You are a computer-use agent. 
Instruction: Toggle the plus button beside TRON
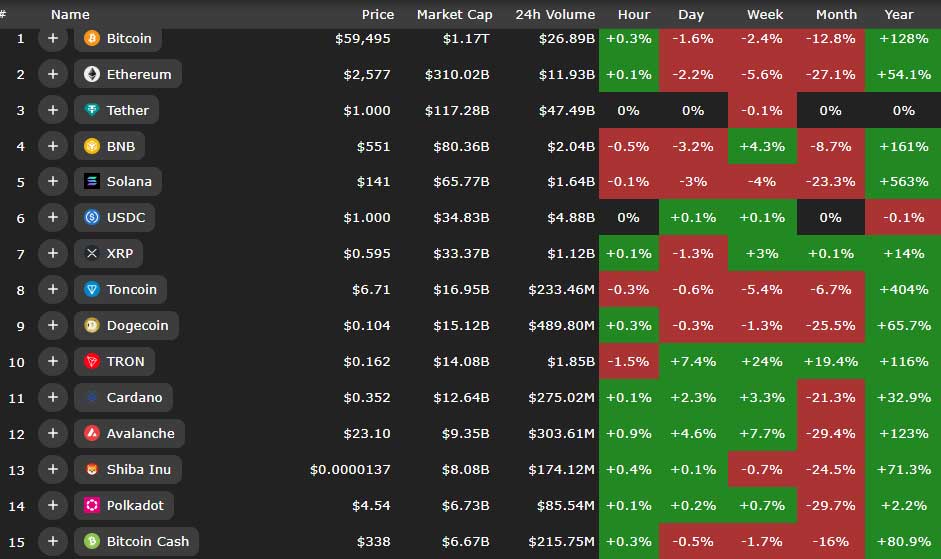[52, 362]
